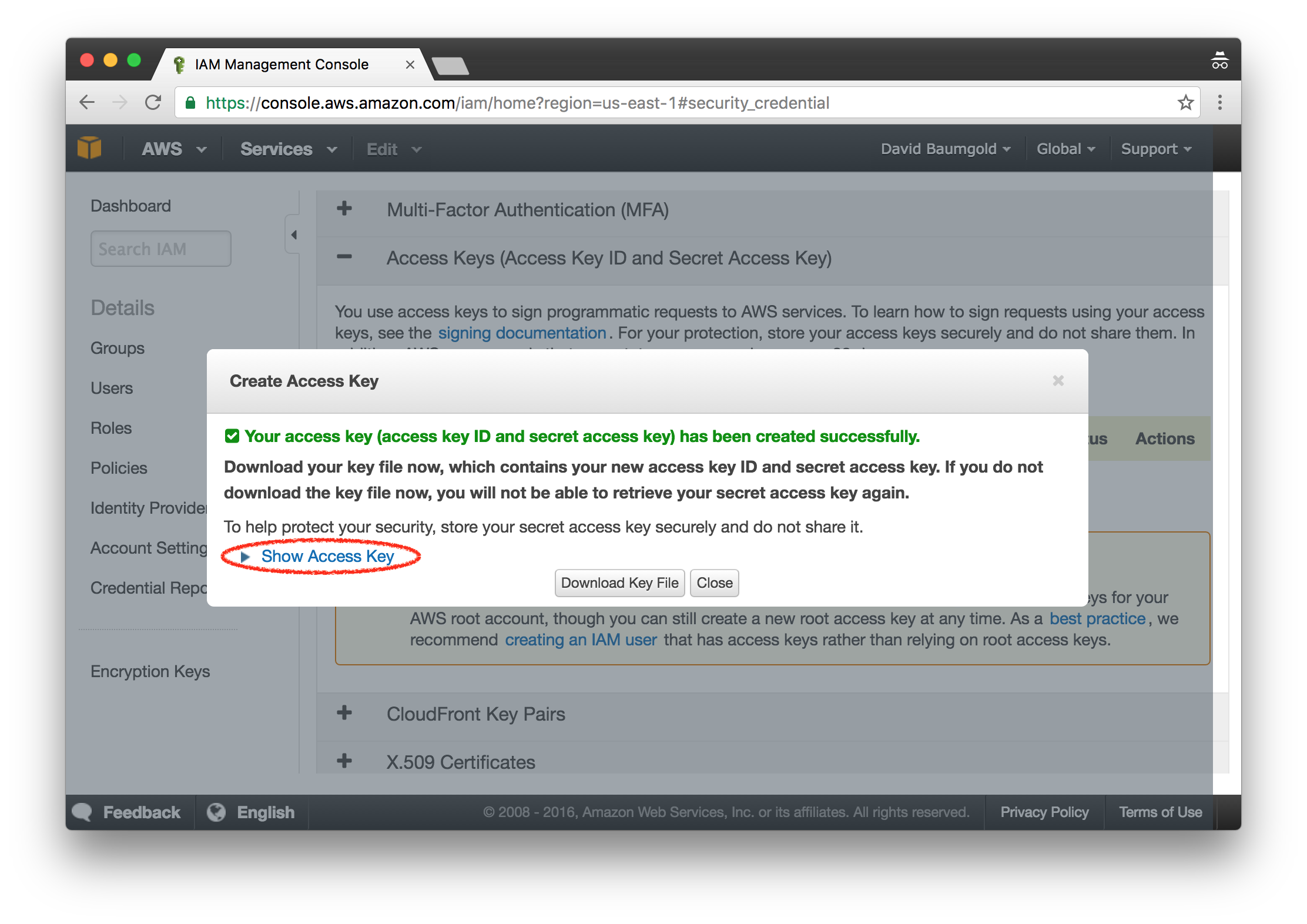Click the Details heading in sidebar
The image size is (1307, 924).
point(123,307)
